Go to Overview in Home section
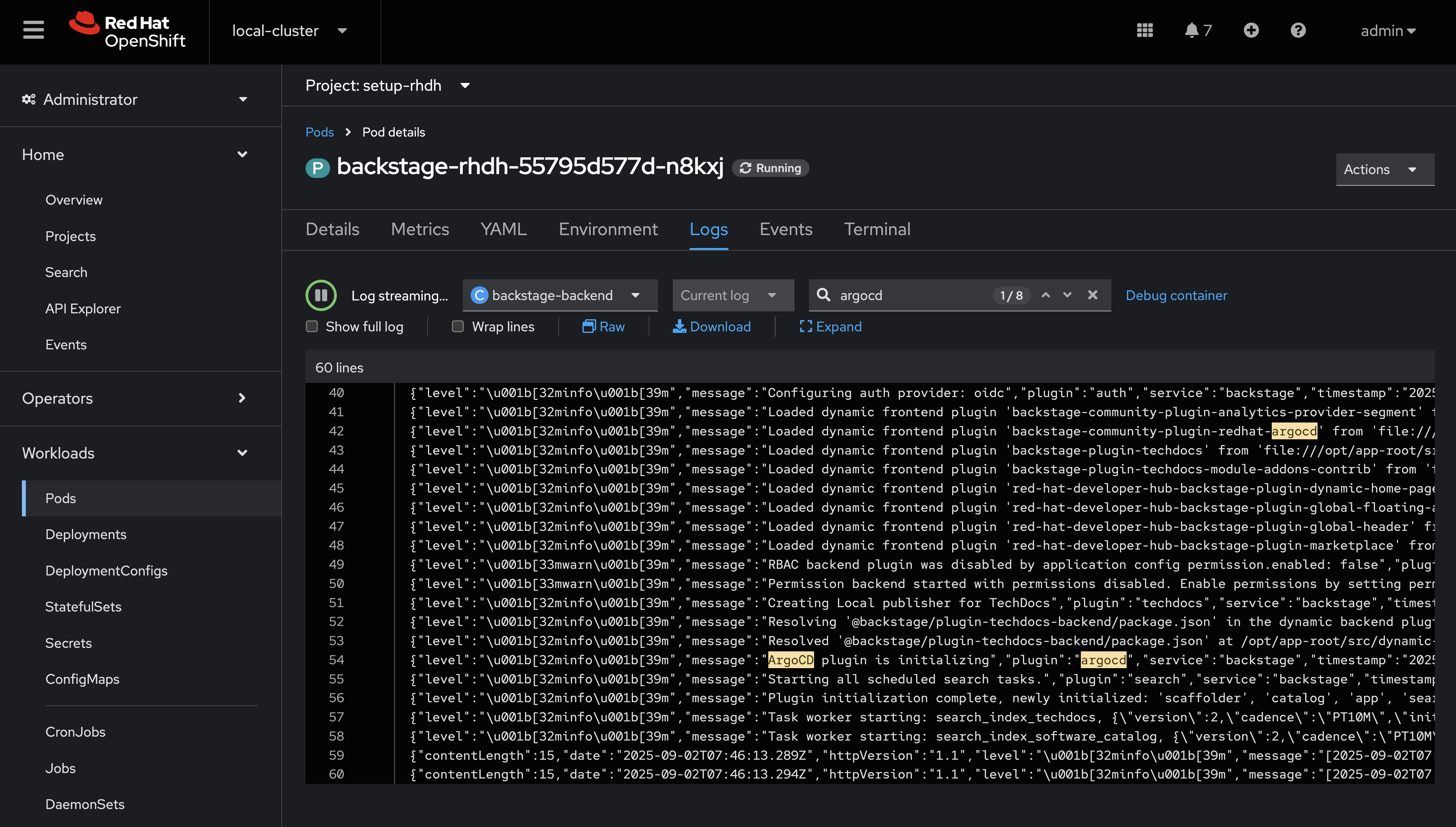Viewport: 1456px width, 827px height. click(x=74, y=200)
